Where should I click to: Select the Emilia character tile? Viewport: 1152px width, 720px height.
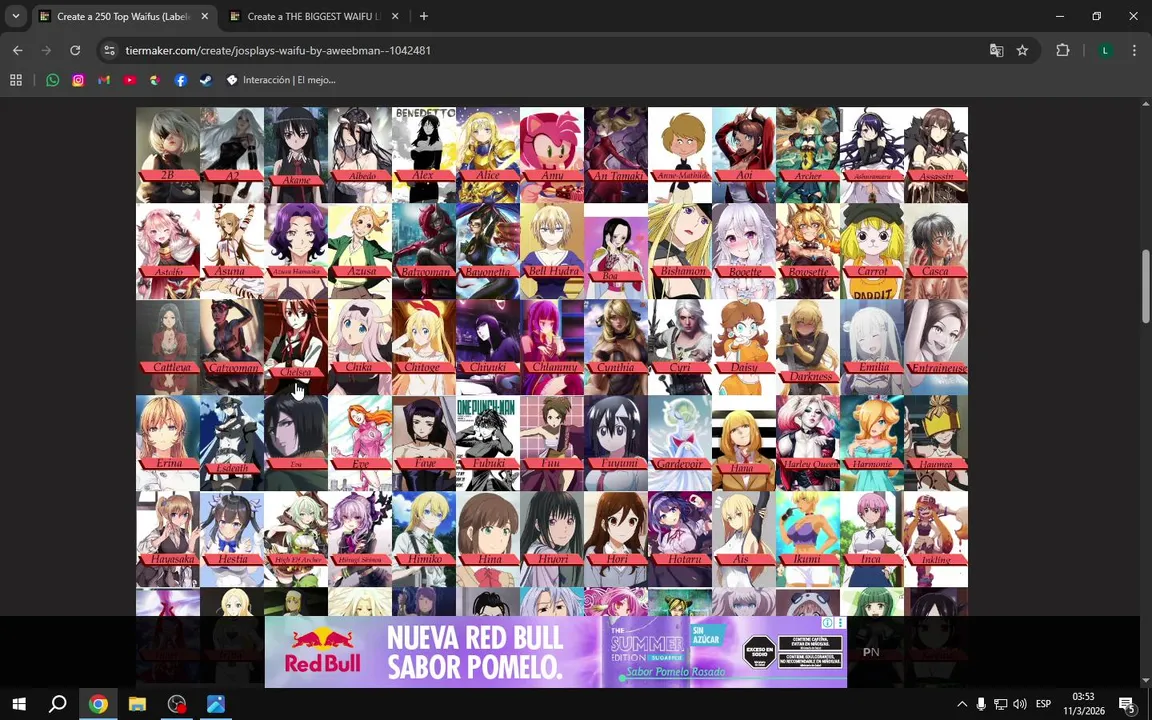(872, 348)
